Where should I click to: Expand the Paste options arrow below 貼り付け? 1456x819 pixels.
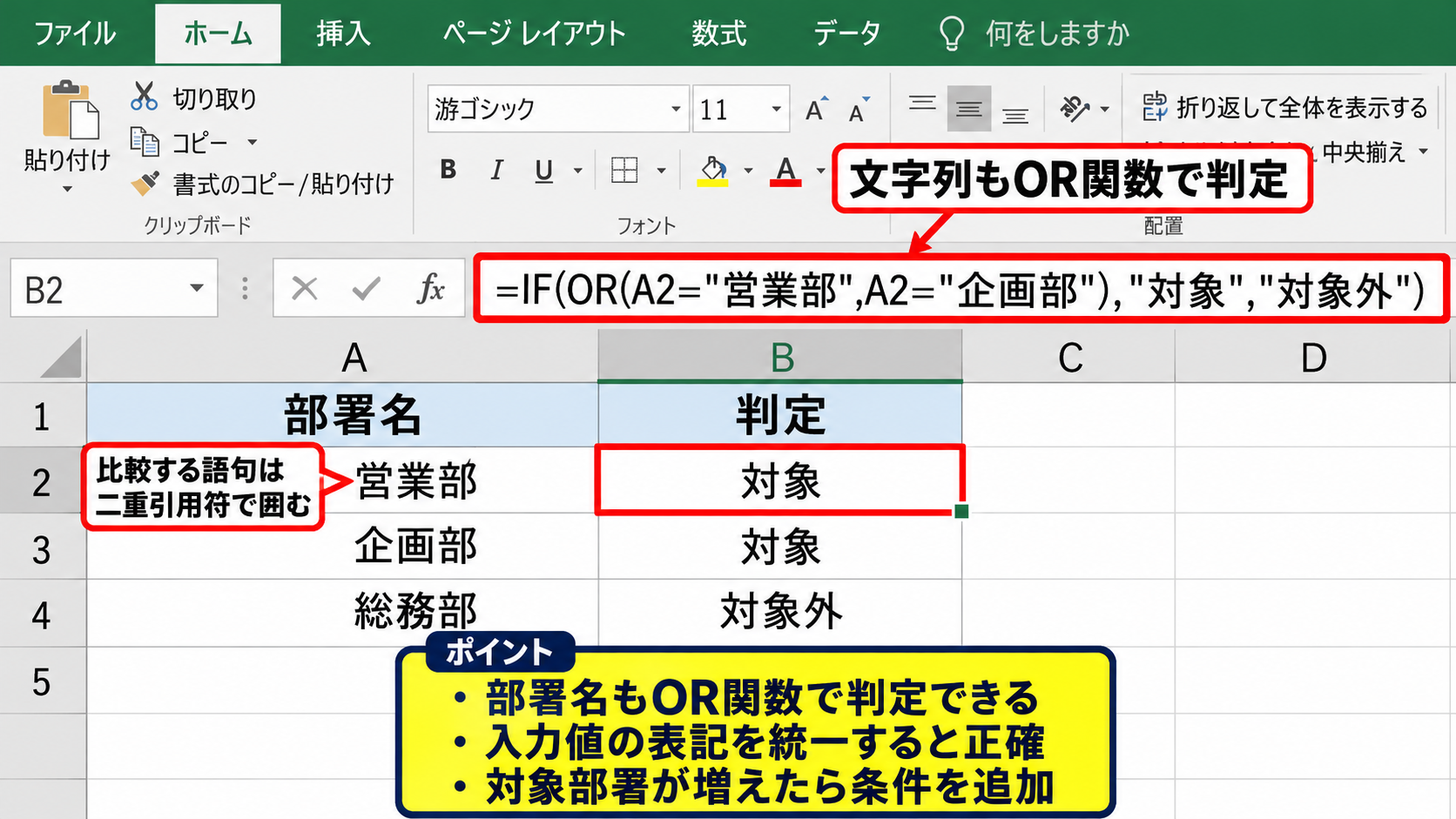pos(67,189)
